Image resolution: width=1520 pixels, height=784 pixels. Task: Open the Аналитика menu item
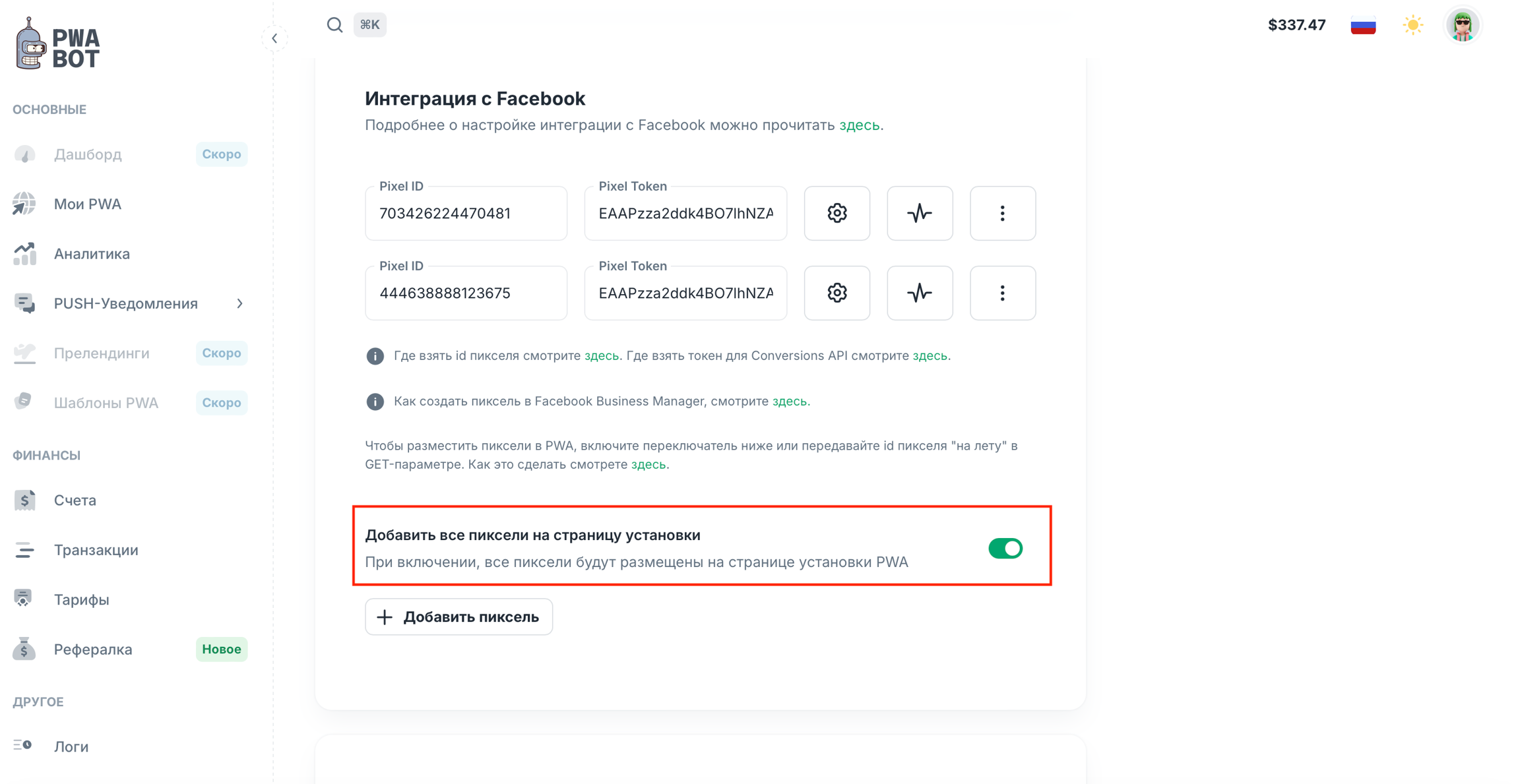(92, 254)
